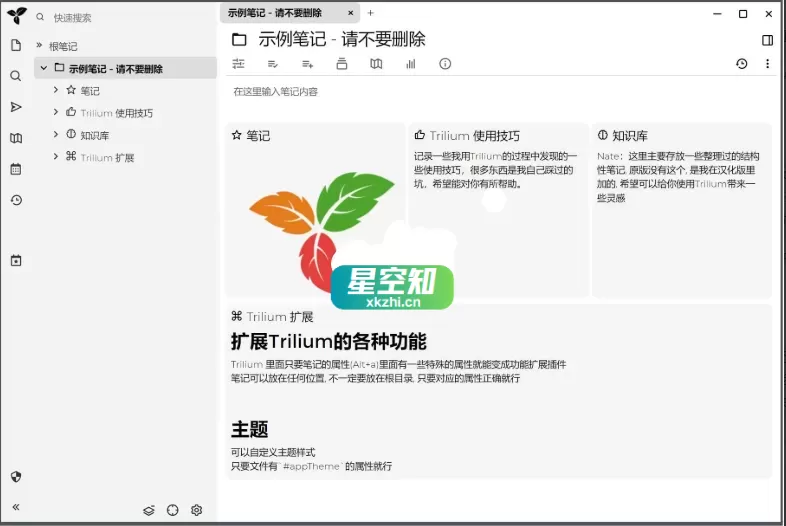
Task: Create a new note from sidebar
Action: 16,45
